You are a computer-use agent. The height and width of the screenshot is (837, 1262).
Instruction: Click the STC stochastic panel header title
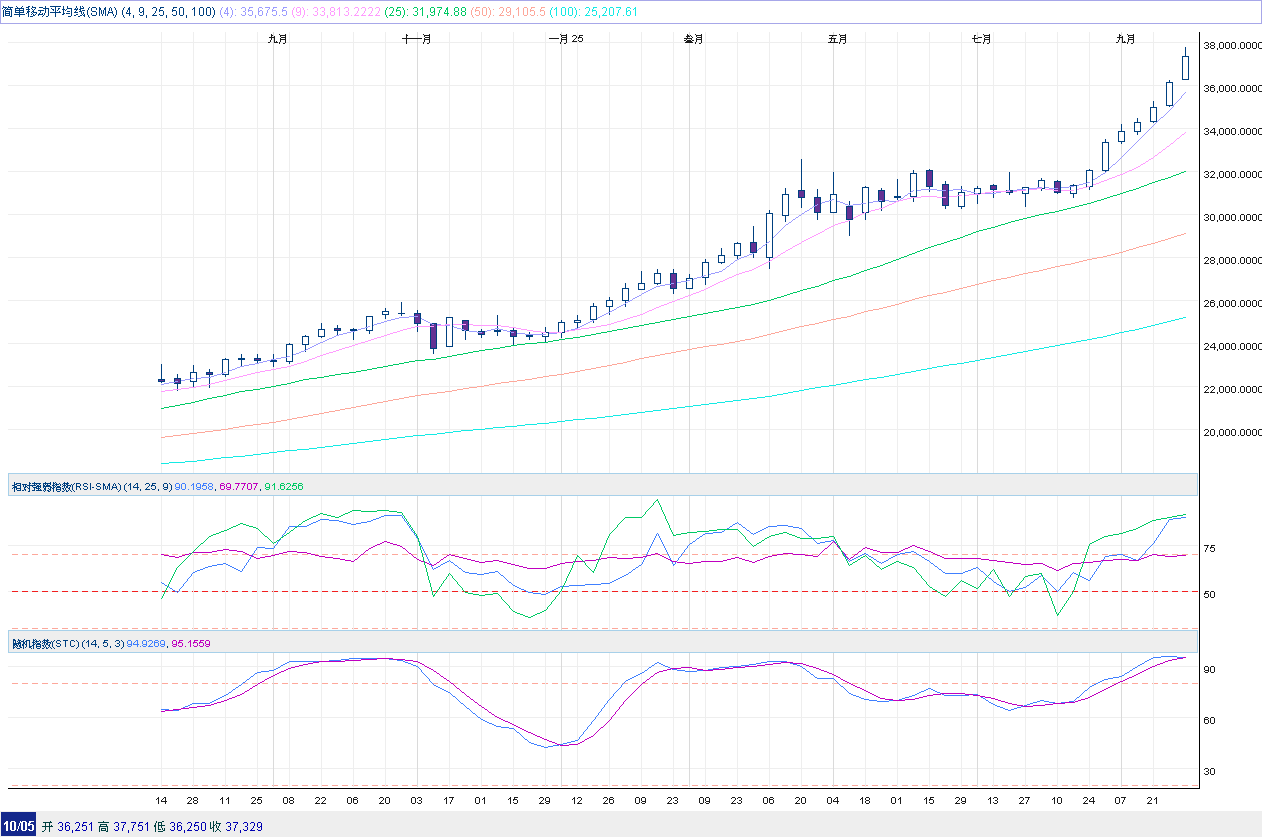pyautogui.click(x=45, y=643)
